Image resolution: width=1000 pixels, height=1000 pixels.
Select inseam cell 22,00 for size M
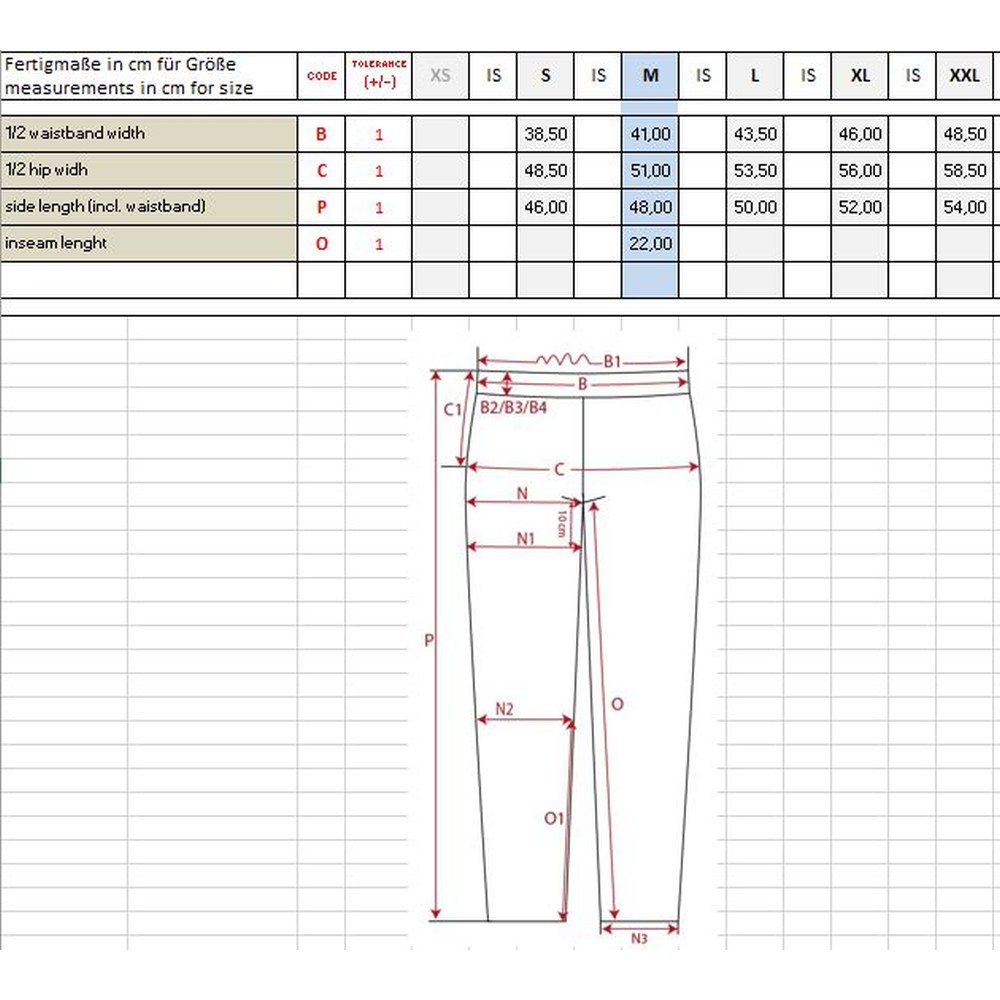pos(650,243)
